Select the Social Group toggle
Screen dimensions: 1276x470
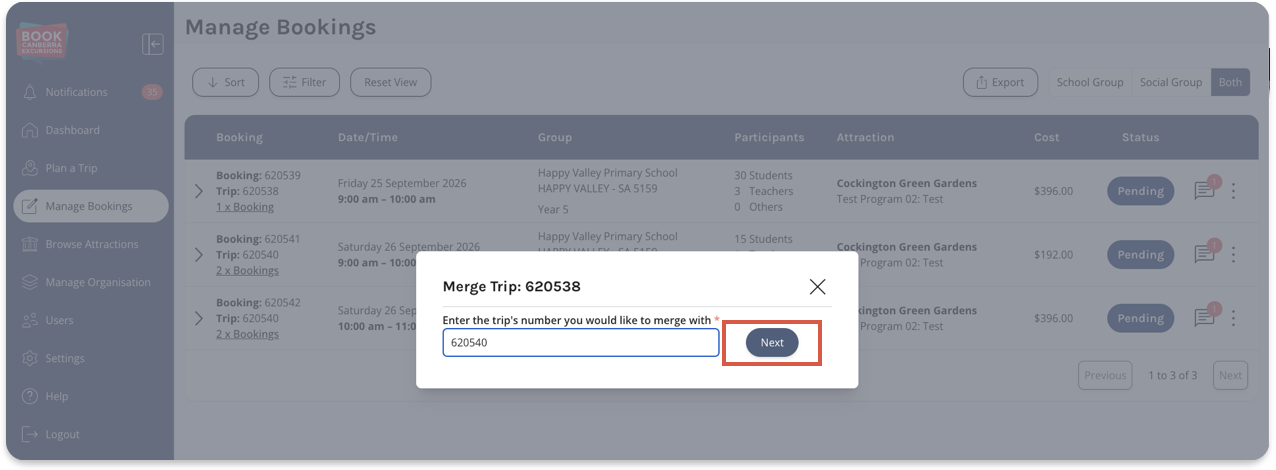click(x=1171, y=82)
